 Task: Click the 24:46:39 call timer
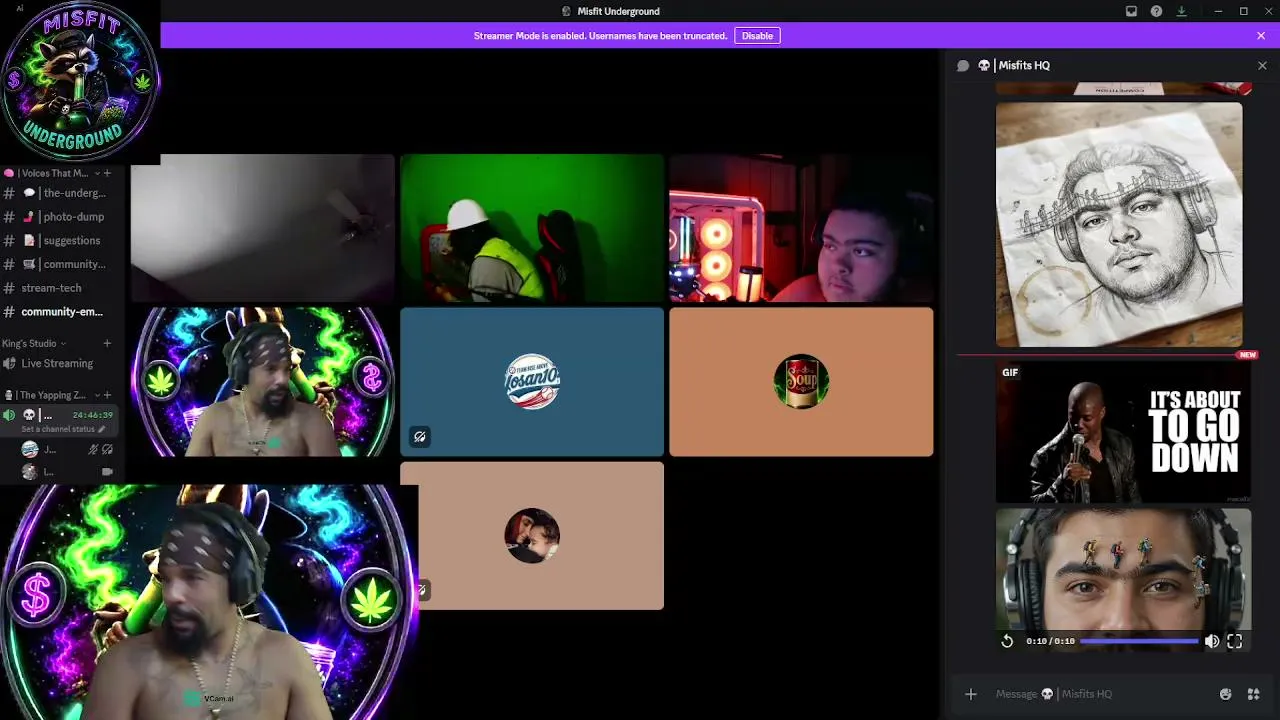click(x=93, y=415)
